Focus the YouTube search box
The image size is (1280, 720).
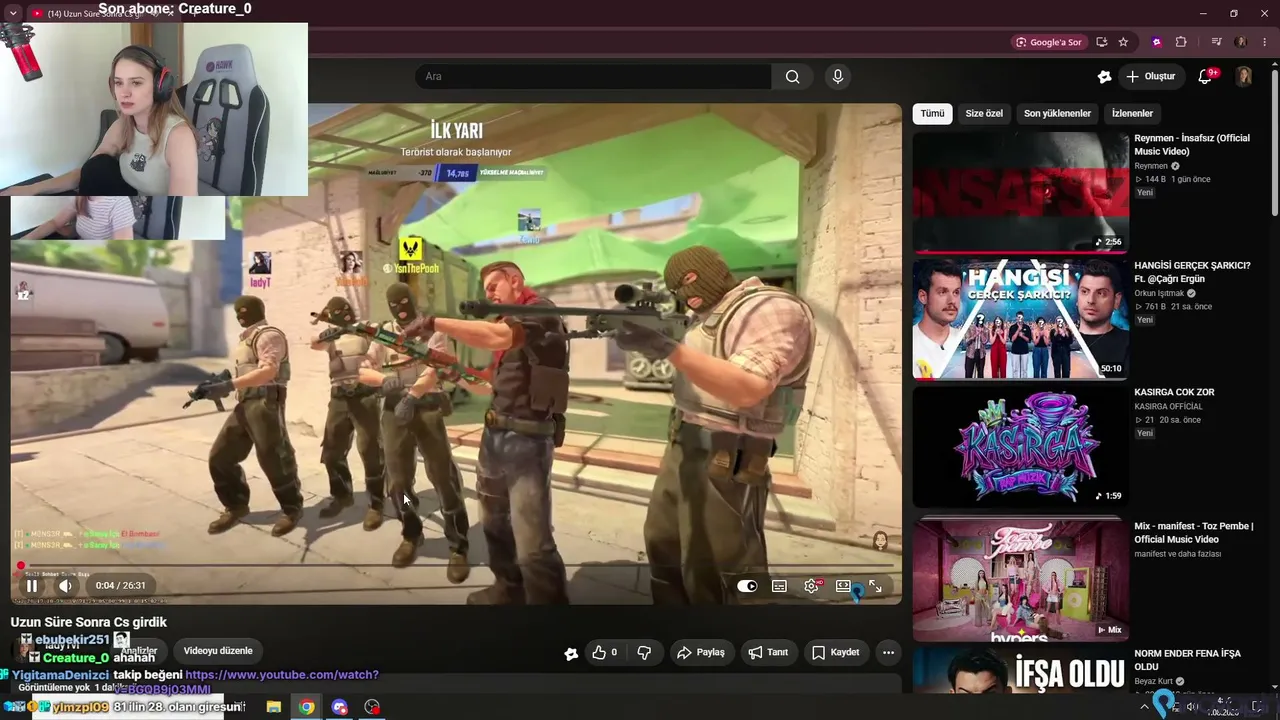pos(593,77)
